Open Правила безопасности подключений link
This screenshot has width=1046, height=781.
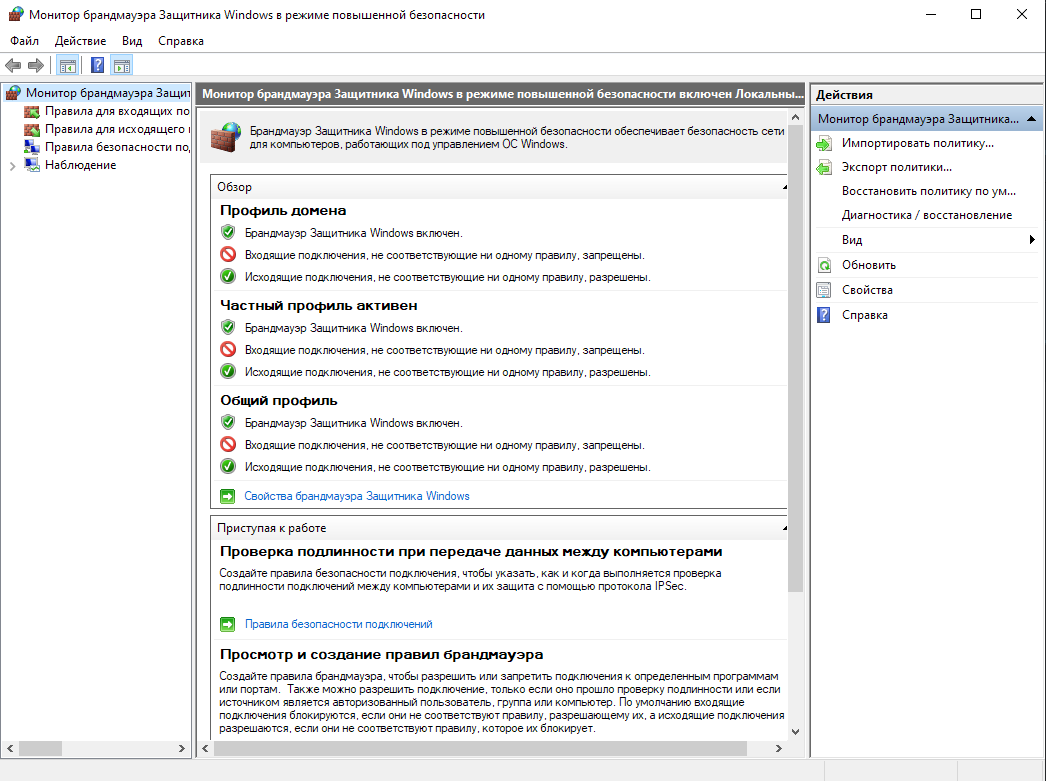[x=339, y=624]
